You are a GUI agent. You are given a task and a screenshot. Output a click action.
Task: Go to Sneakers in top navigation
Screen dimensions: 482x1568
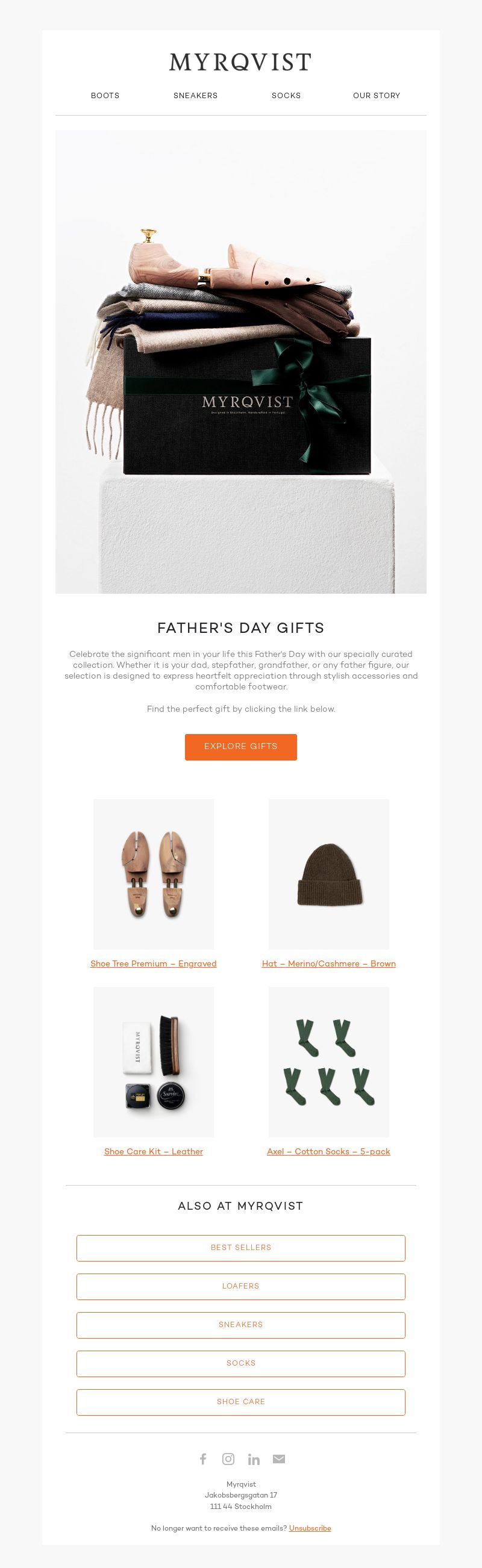pyautogui.click(x=196, y=96)
